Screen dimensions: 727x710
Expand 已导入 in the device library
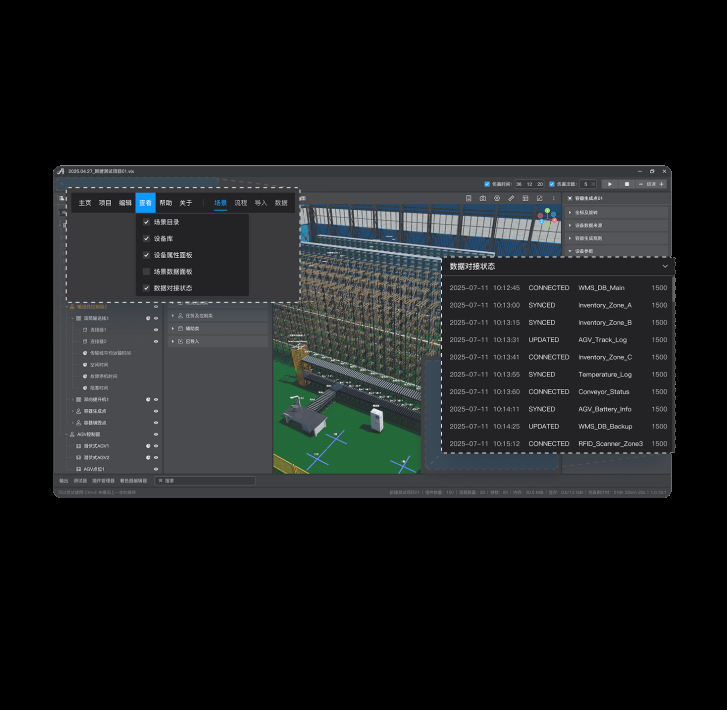tap(217, 341)
